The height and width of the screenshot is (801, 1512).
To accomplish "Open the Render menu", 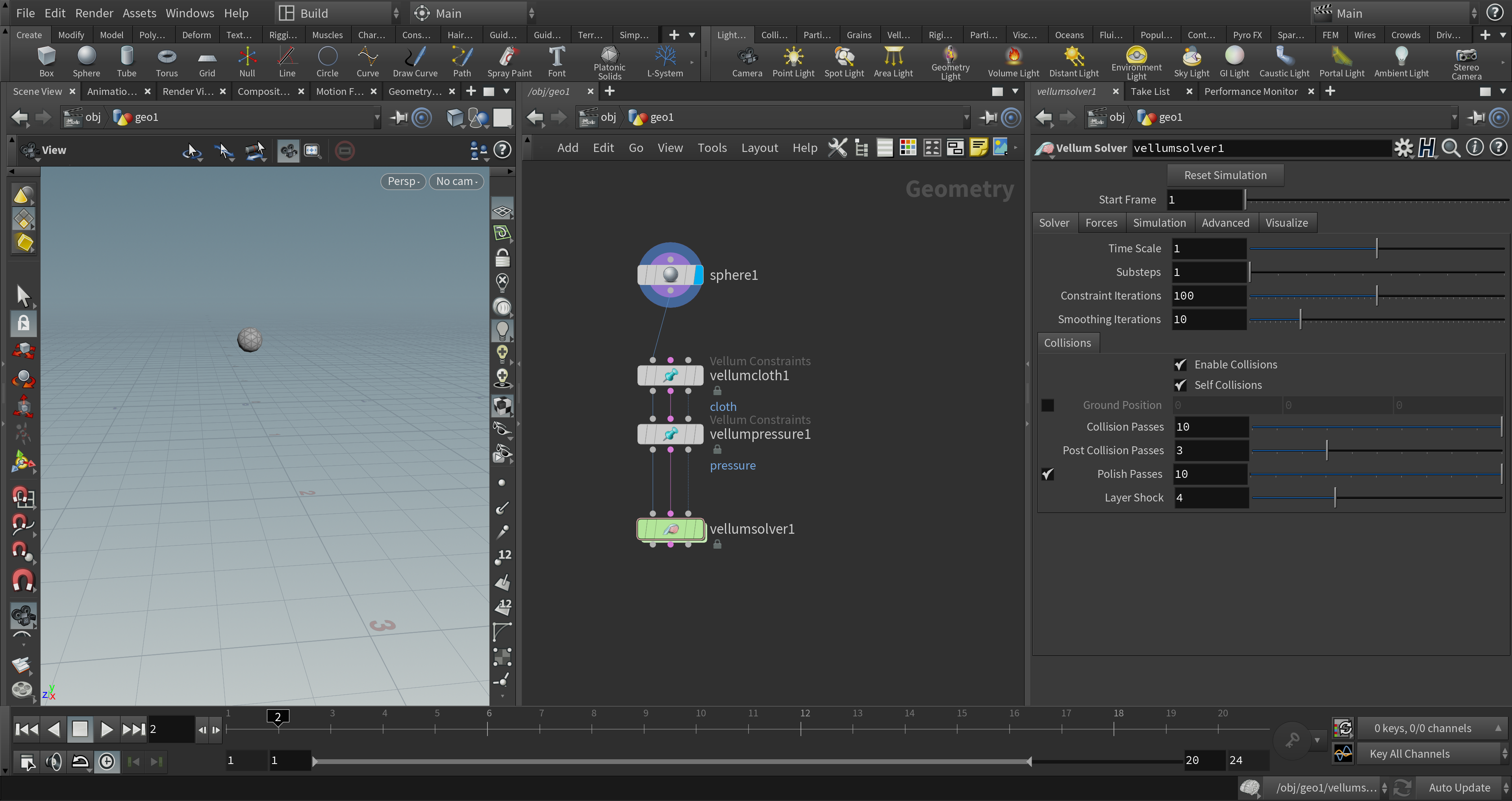I will 94,13.
